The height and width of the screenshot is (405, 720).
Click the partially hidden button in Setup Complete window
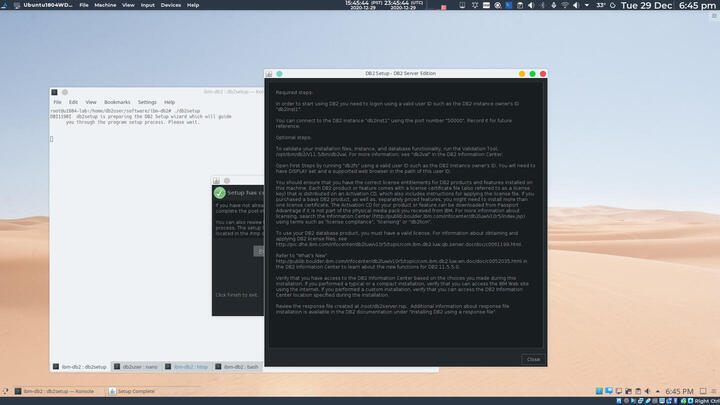259,251
